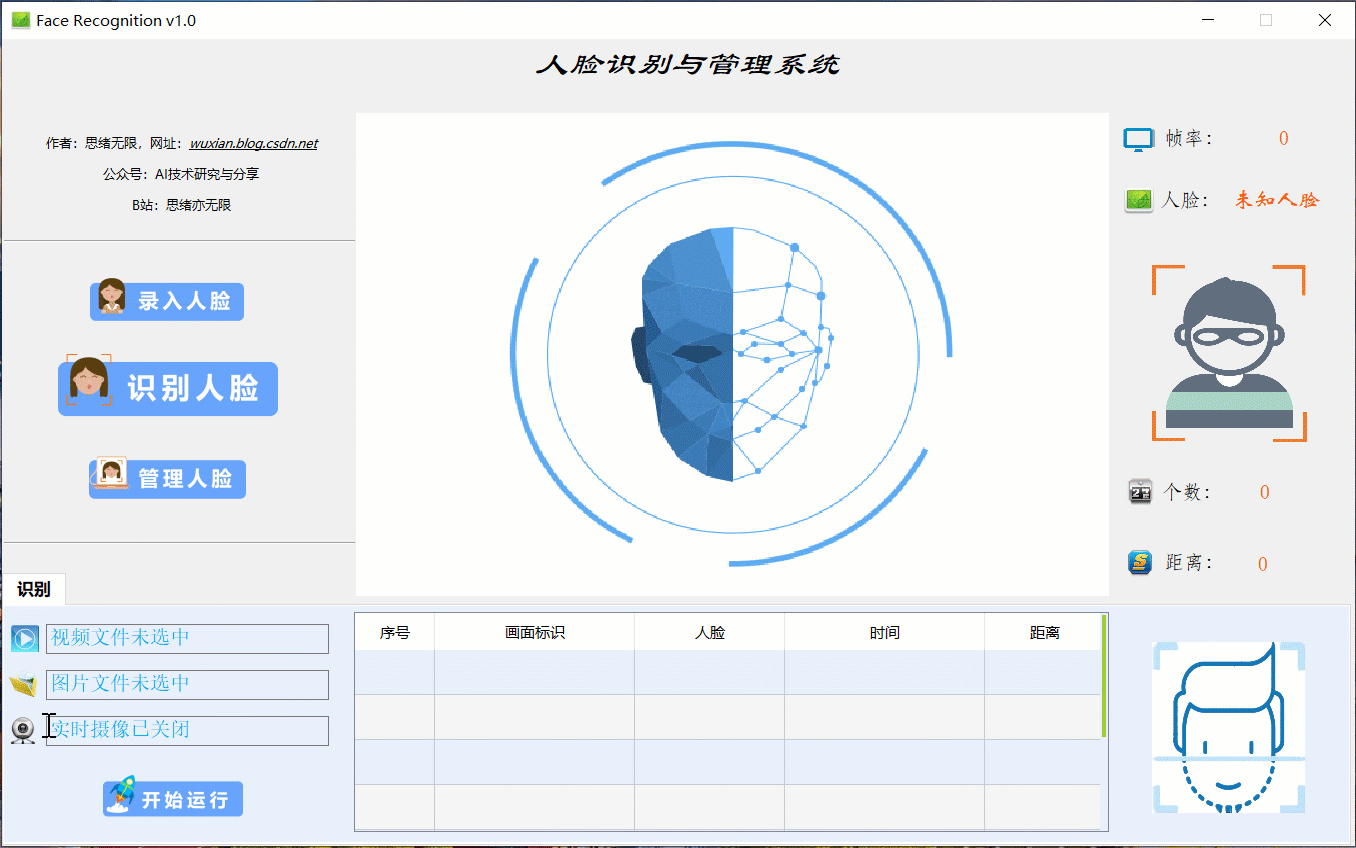The width and height of the screenshot is (1356, 848).
Task: Click the green icon beside 人脸 label
Action: point(1139,200)
